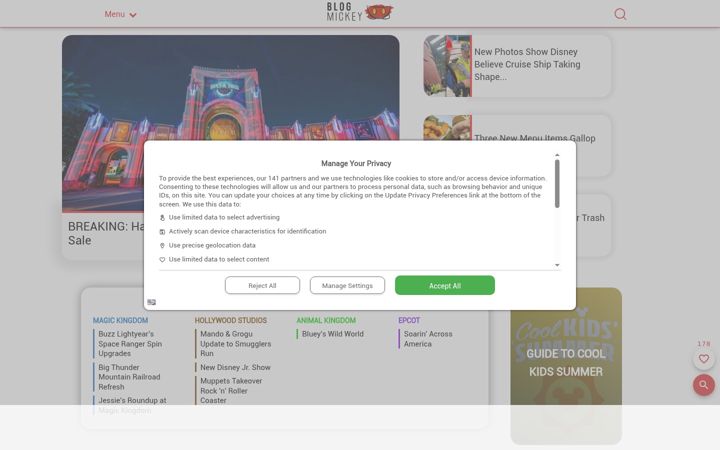Click the heart favorites icon
The width and height of the screenshot is (720, 450).
(703, 359)
